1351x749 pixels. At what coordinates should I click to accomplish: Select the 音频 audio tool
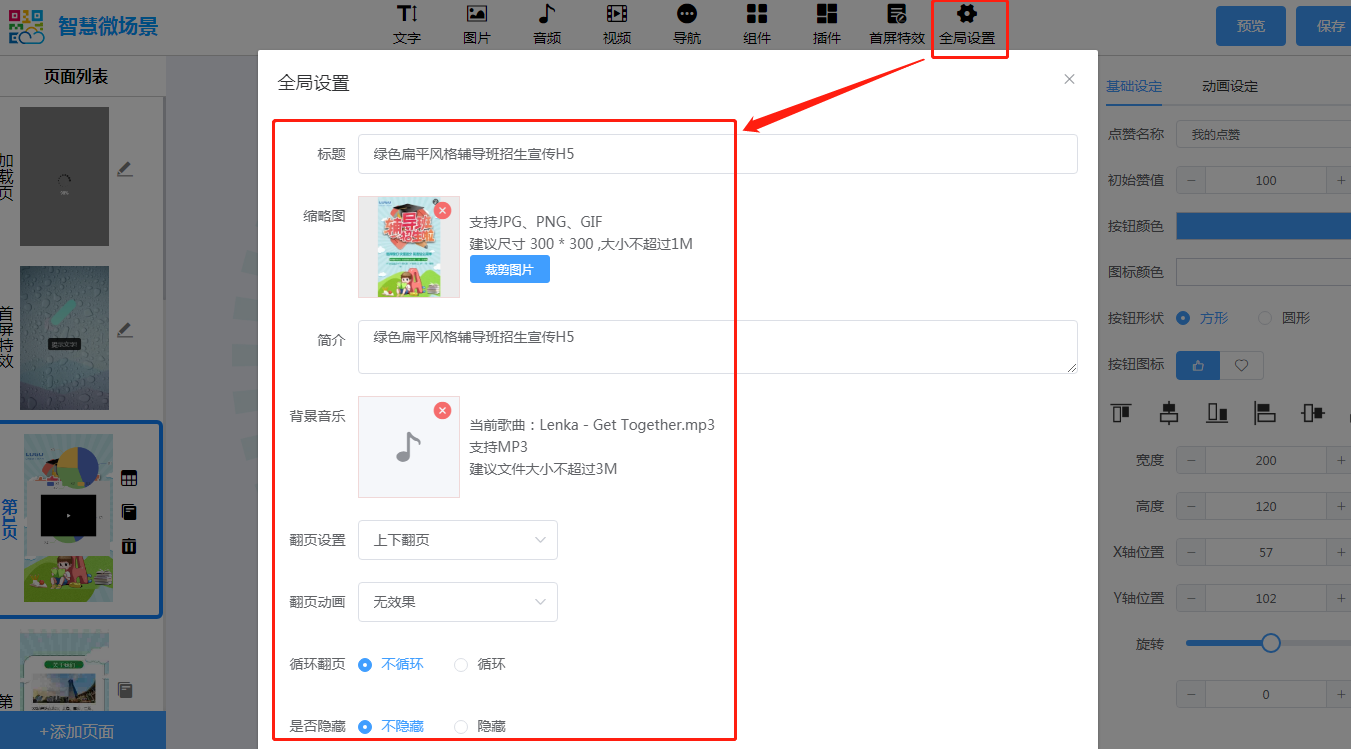[x=546, y=24]
